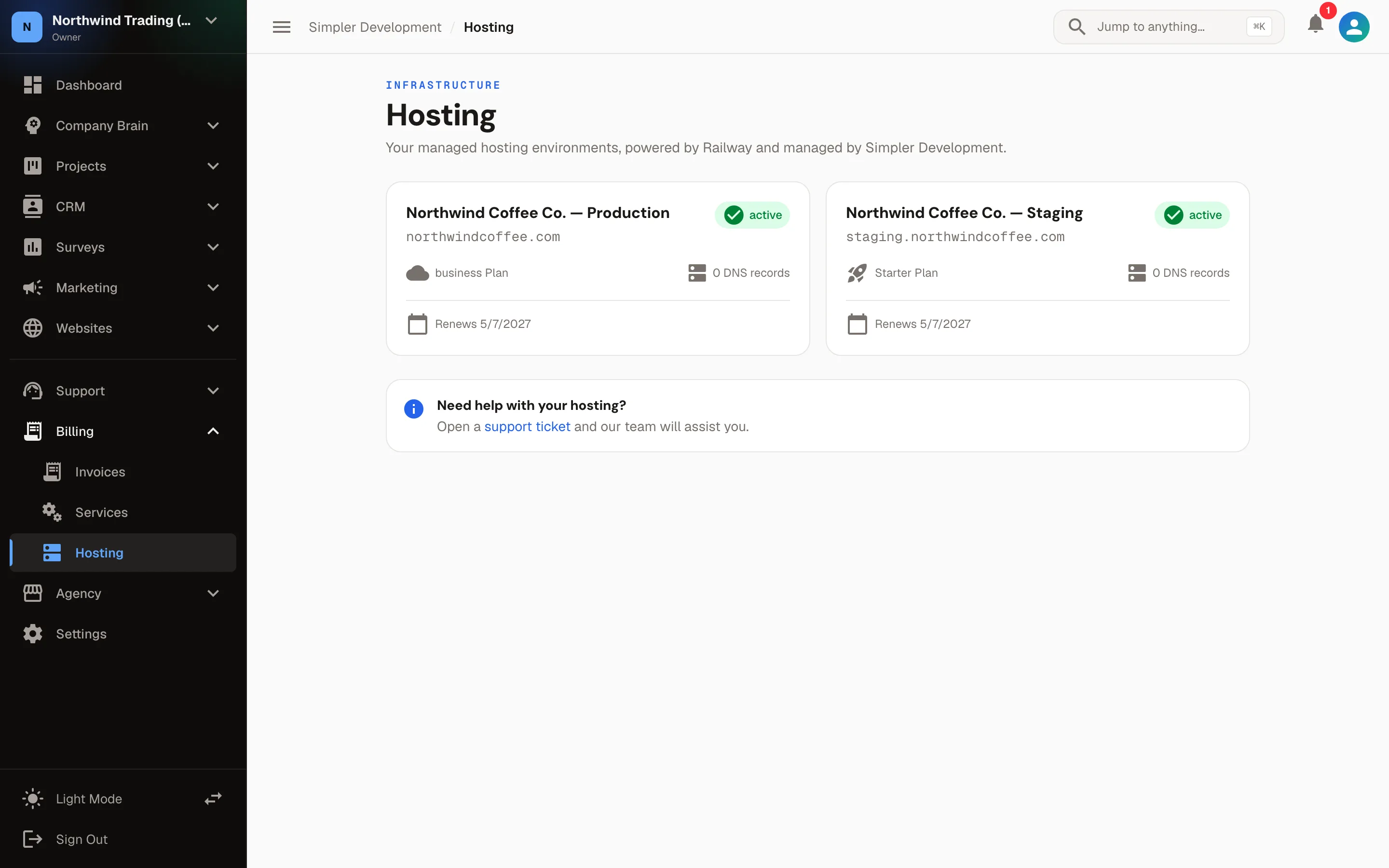Open Northwind Coffee Co. — Staging card title
1389x868 pixels.
[964, 213]
